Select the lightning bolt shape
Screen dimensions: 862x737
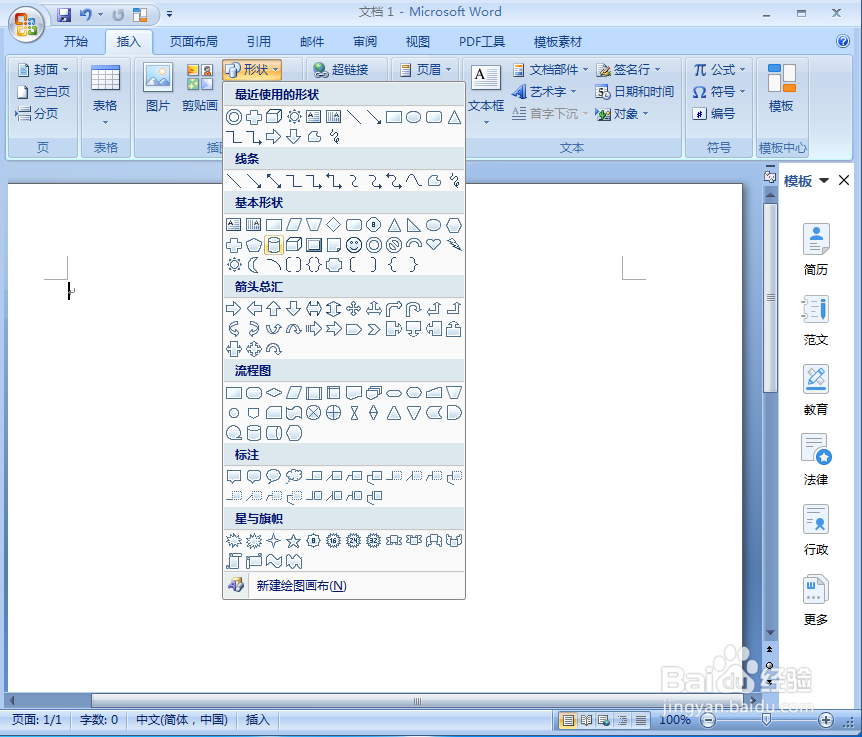(454, 244)
